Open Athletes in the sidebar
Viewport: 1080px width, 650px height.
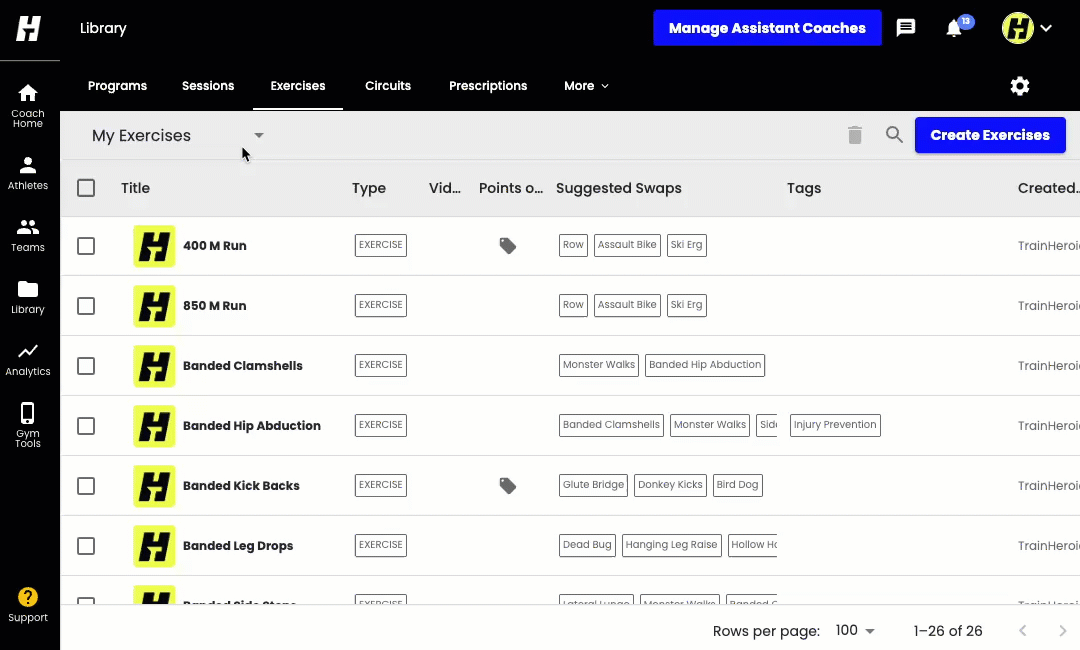(28, 174)
